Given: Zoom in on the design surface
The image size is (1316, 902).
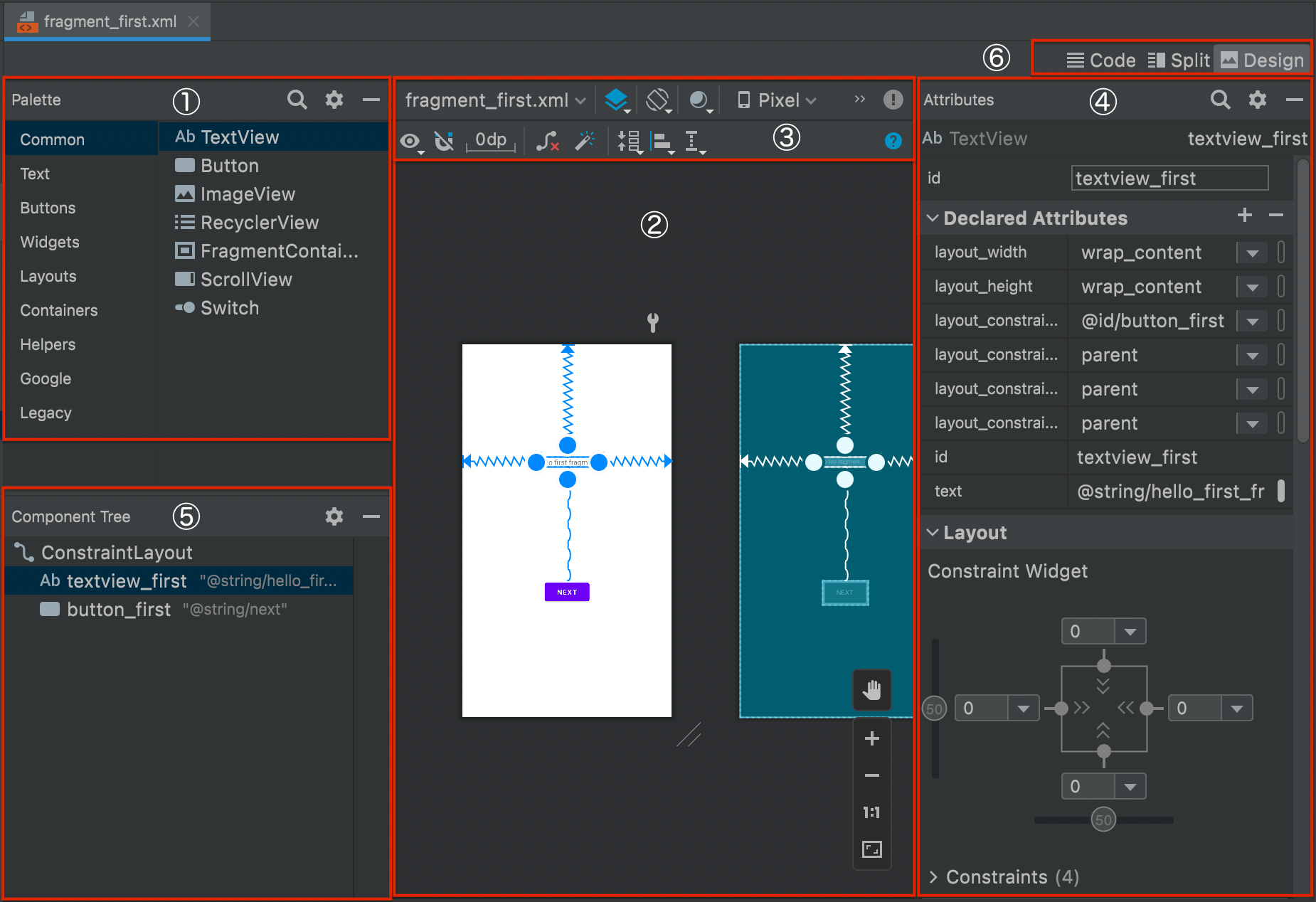Looking at the screenshot, I should (x=871, y=739).
